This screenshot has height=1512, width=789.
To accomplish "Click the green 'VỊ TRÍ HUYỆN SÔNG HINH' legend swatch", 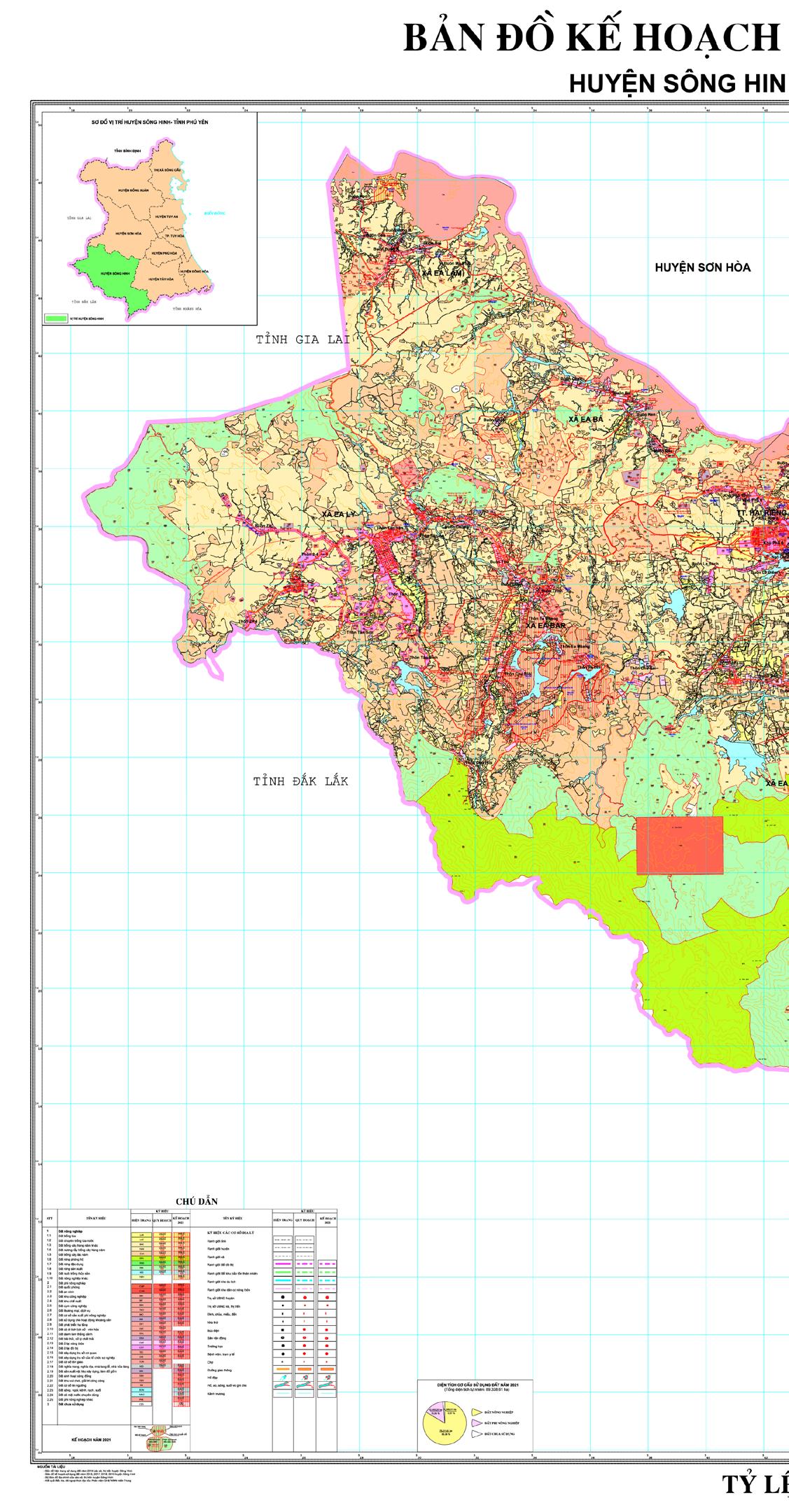I will 55,318.
